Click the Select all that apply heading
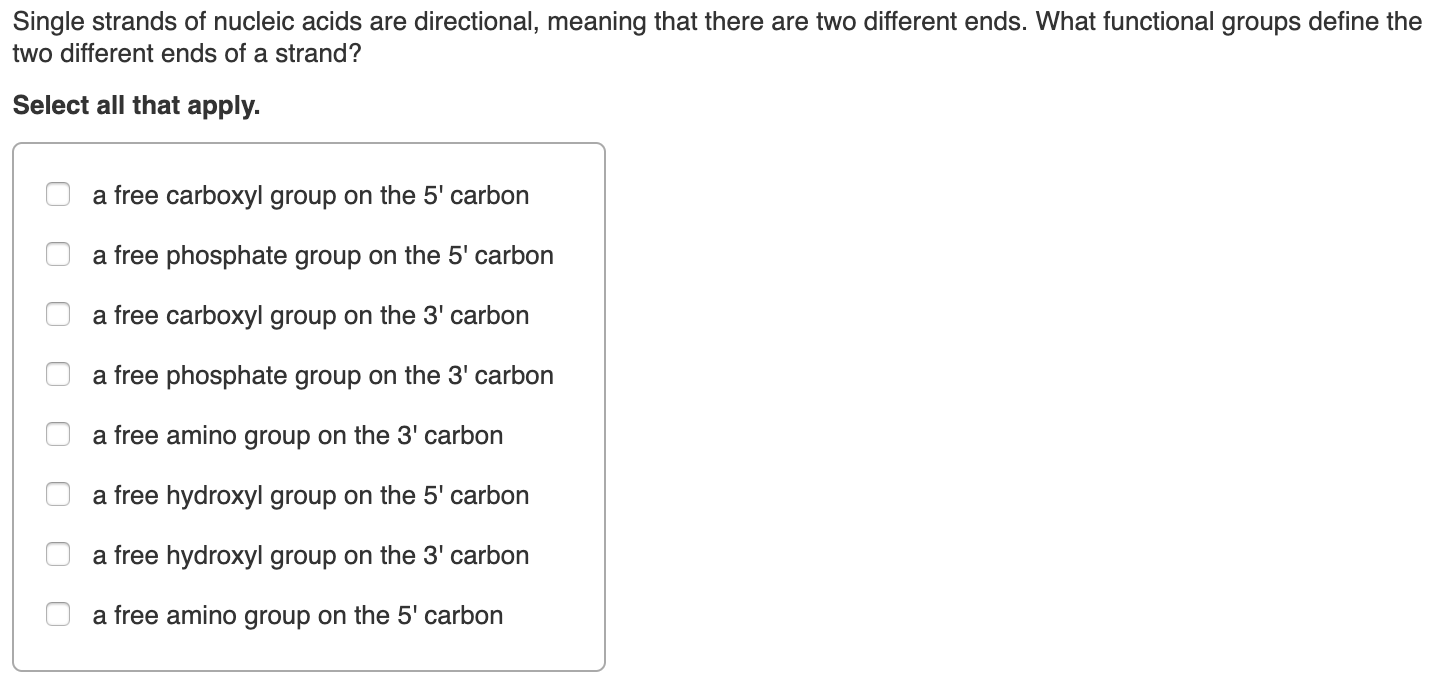The height and width of the screenshot is (686, 1442). coord(135,105)
